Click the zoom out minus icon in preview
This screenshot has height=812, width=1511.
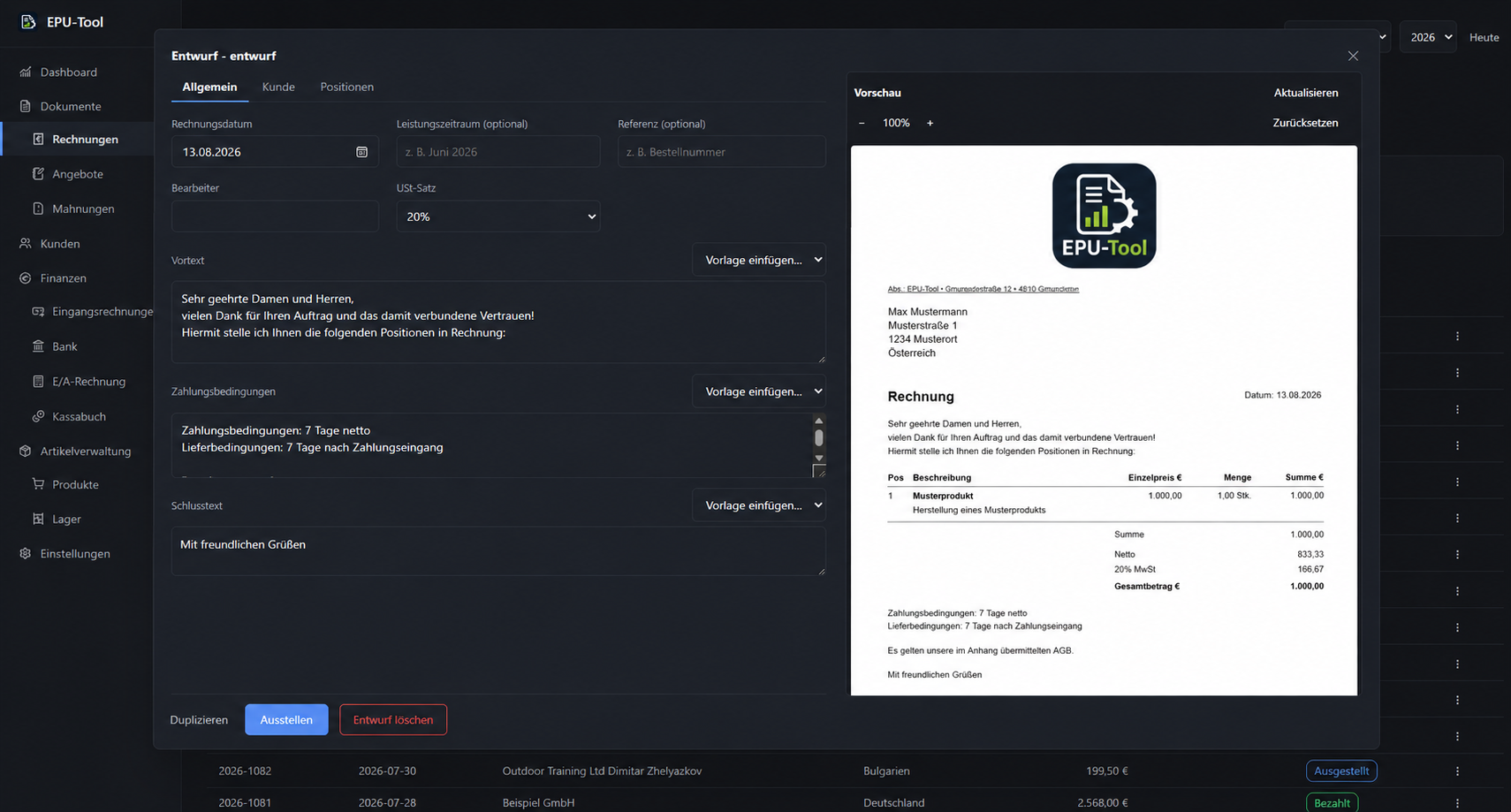tap(862, 123)
